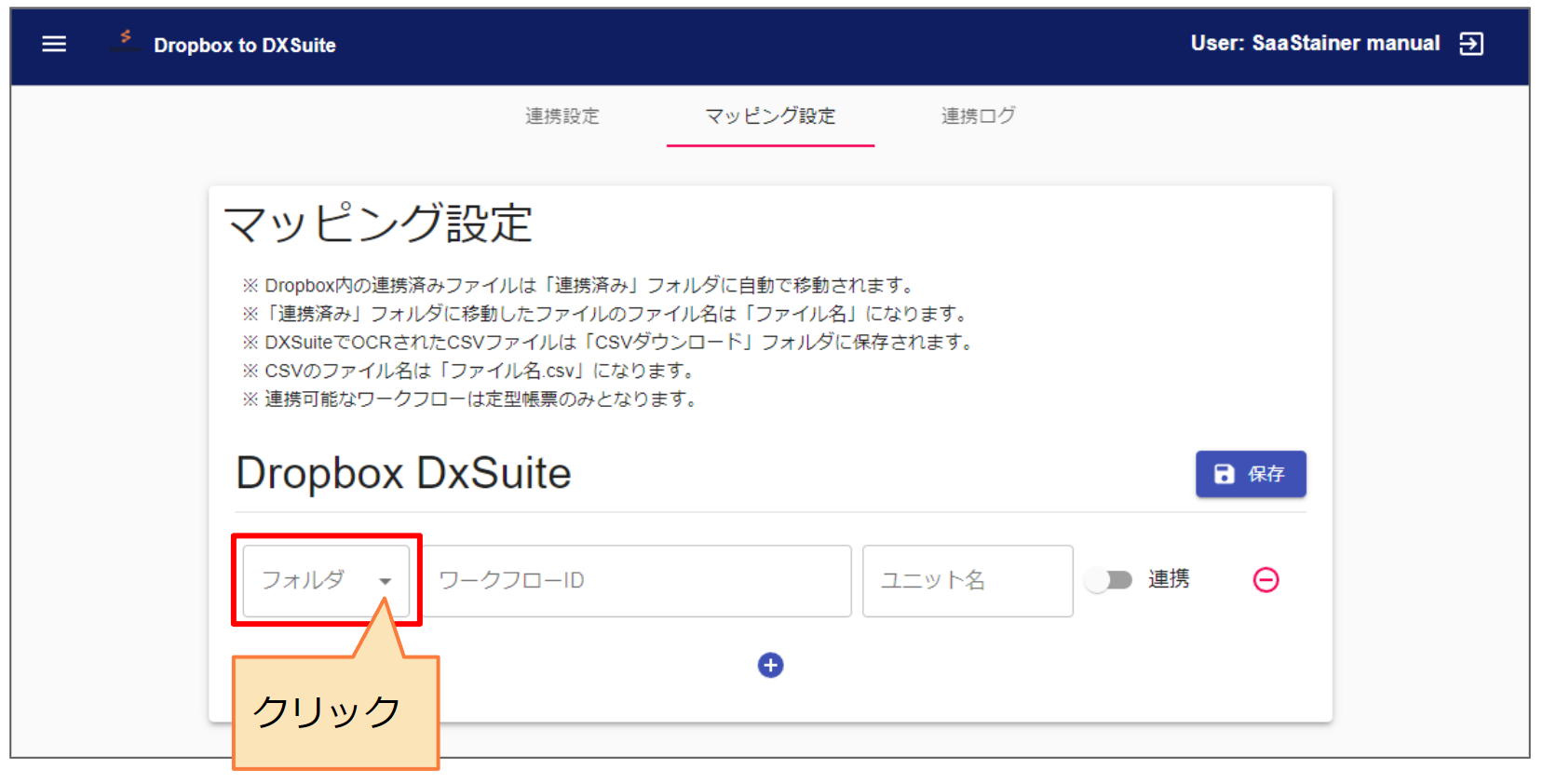The width and height of the screenshot is (1543, 784).
Task: Open the 連携ログ tab
Action: click(x=978, y=115)
